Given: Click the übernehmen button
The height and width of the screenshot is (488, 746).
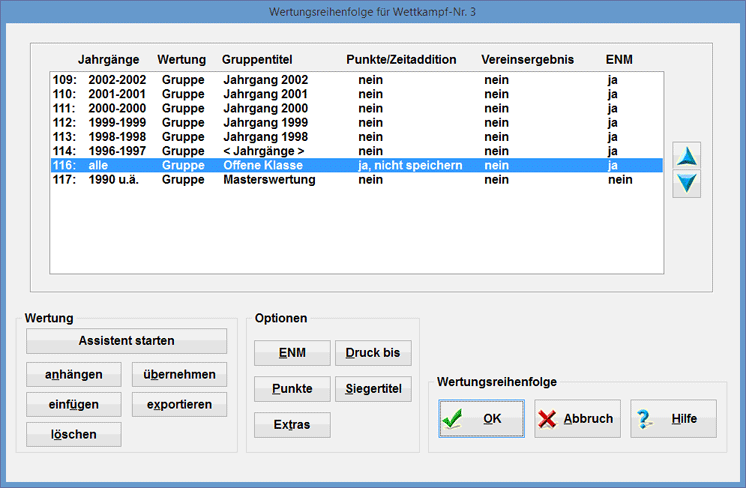Looking at the screenshot, I should (x=179, y=374).
